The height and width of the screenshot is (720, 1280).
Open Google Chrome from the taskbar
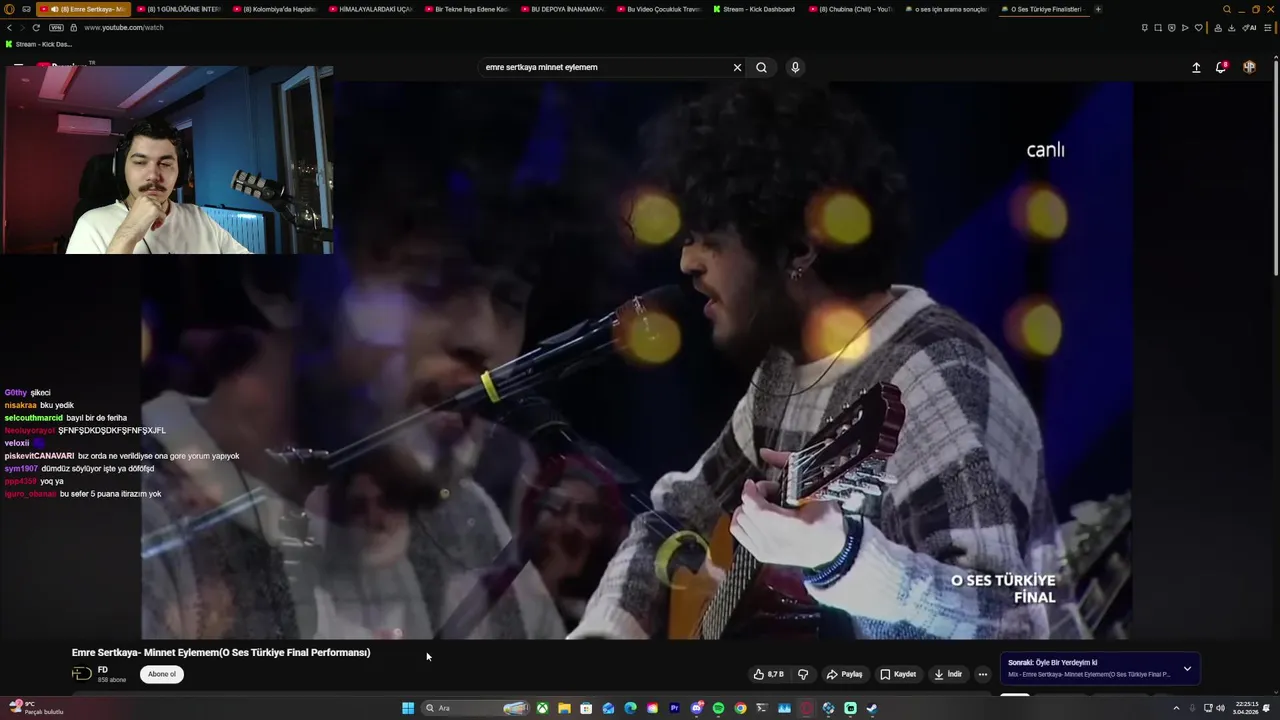(x=740, y=708)
